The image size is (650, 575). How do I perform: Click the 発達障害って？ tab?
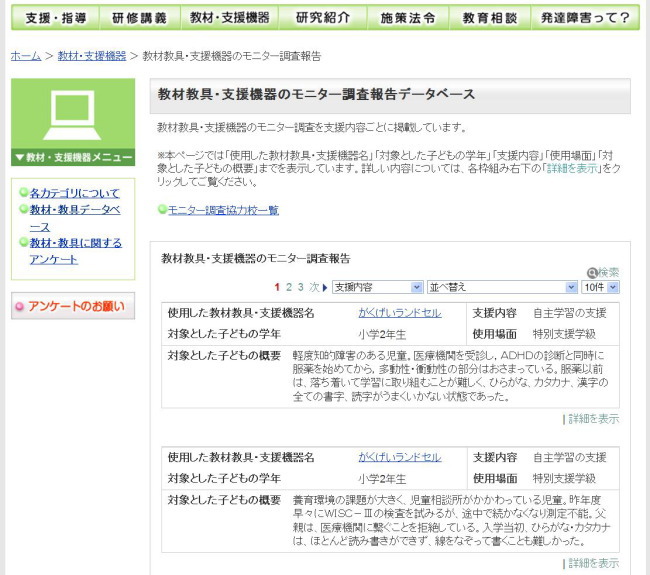point(585,17)
